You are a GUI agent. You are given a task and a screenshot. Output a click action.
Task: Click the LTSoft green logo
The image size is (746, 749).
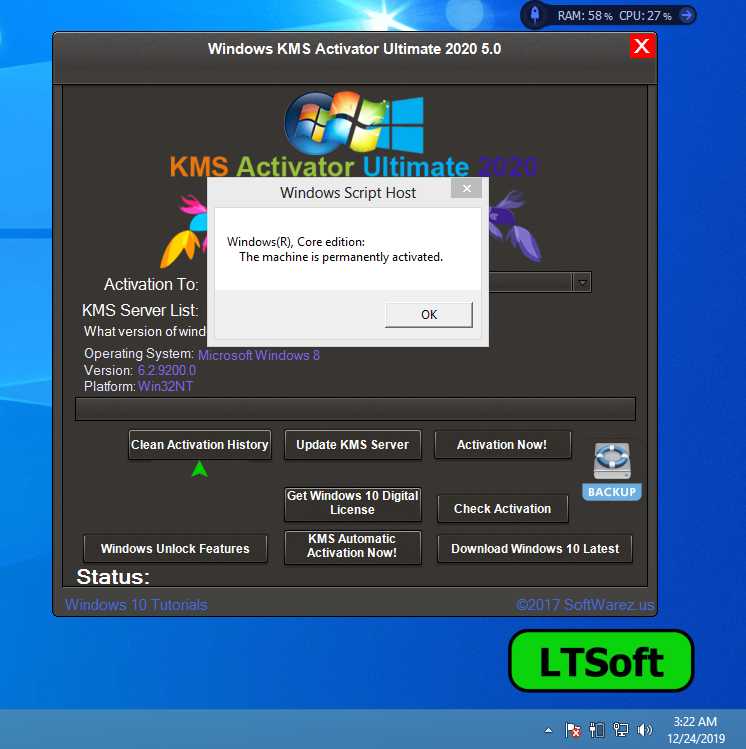[x=601, y=661]
